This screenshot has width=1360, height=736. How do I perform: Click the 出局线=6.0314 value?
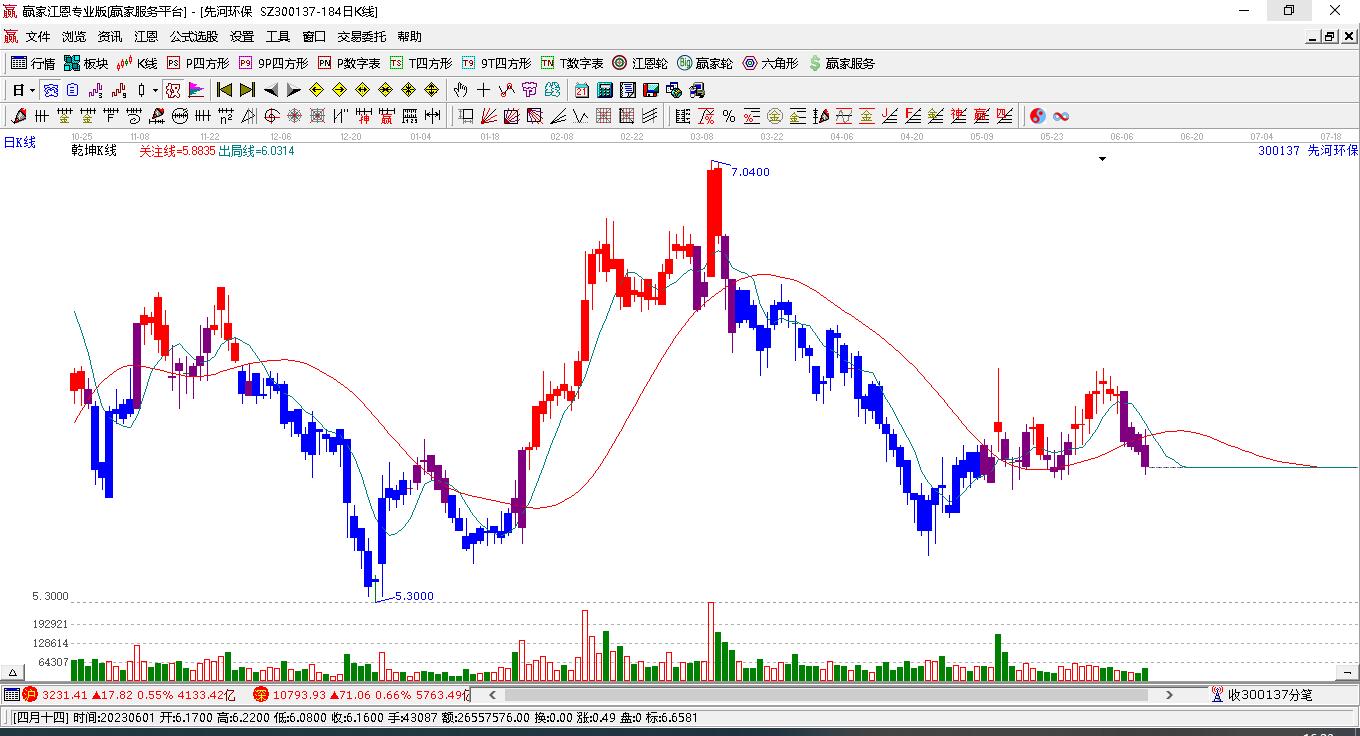pyautogui.click(x=257, y=151)
